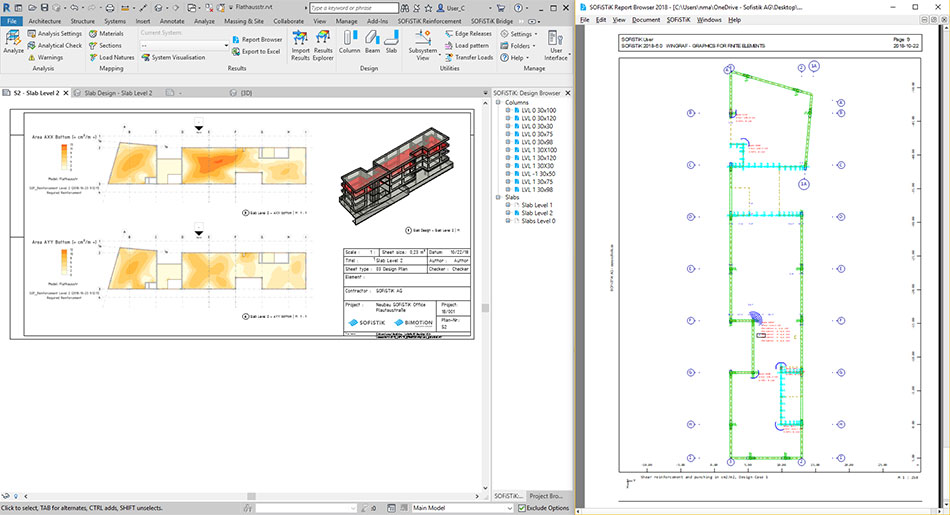The height and width of the screenshot is (515, 950).
Task: Click Import Results
Action: [x=301, y=45]
